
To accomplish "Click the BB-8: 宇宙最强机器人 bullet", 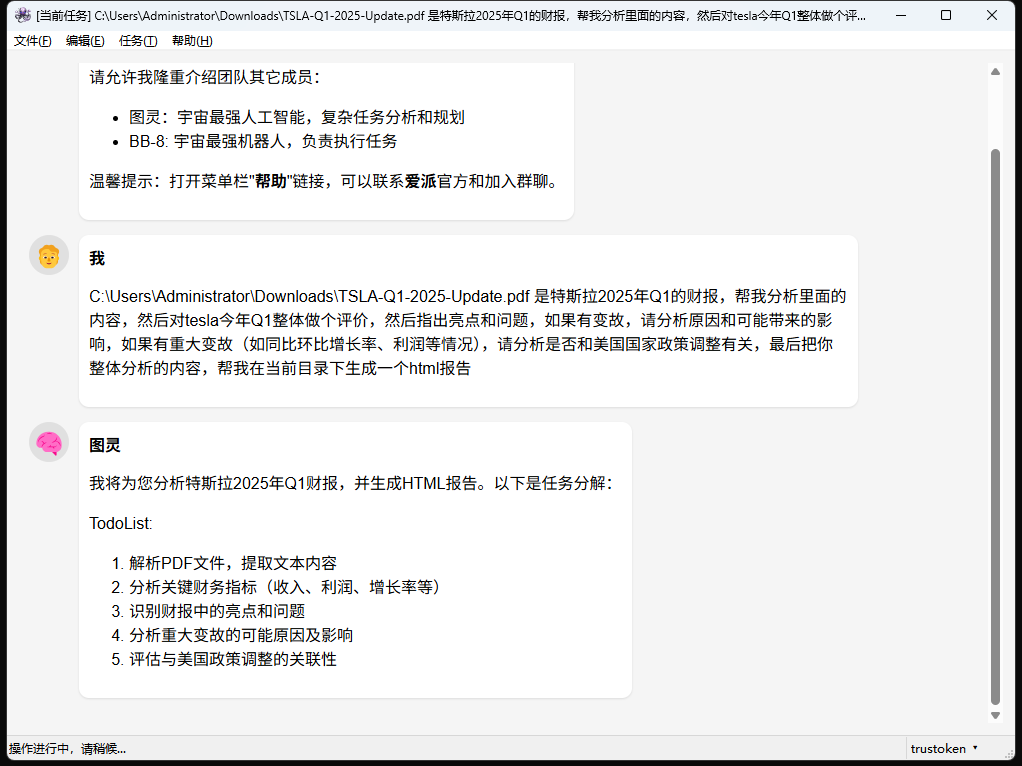I will coord(263,141).
